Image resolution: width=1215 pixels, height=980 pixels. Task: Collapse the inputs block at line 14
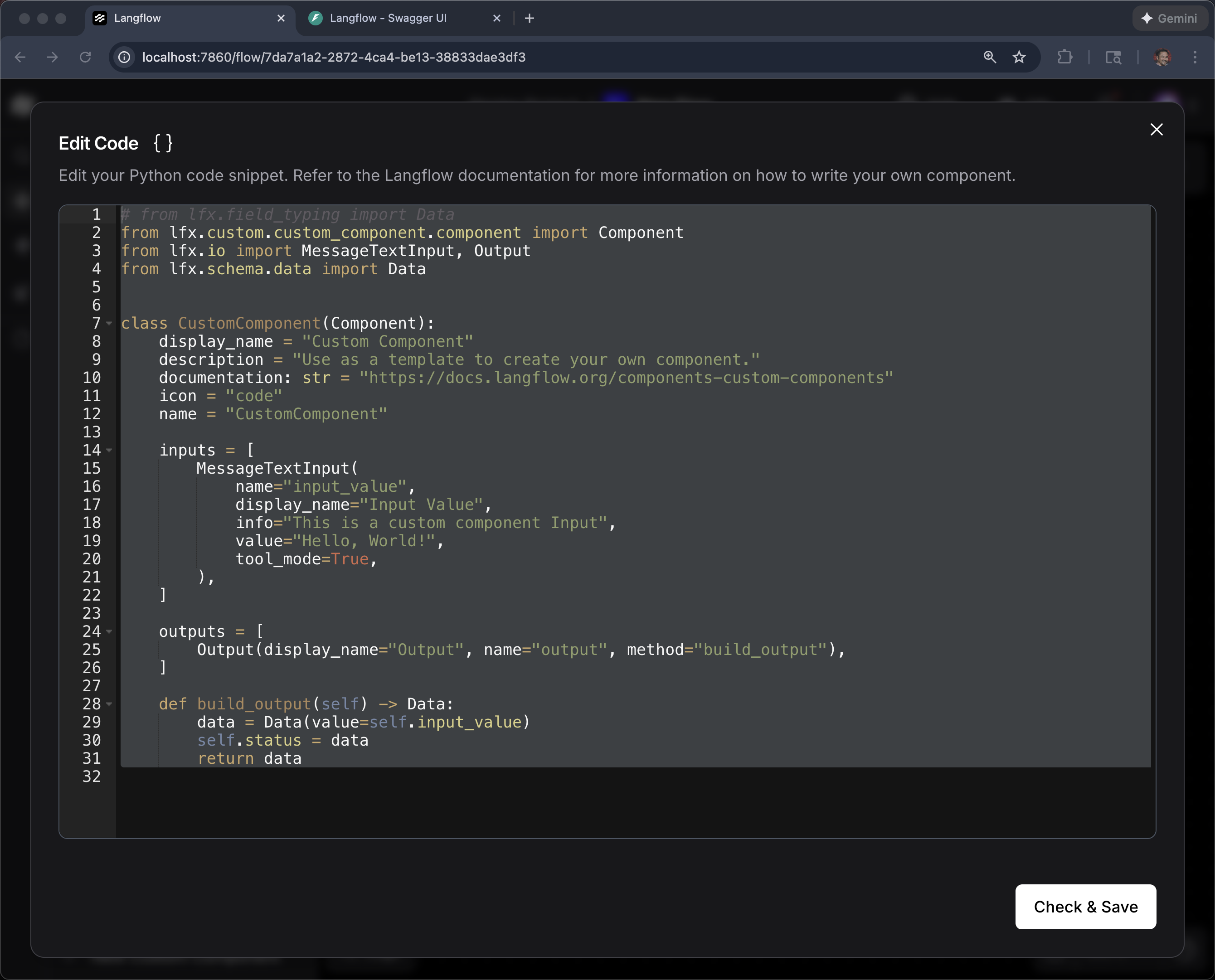109,450
